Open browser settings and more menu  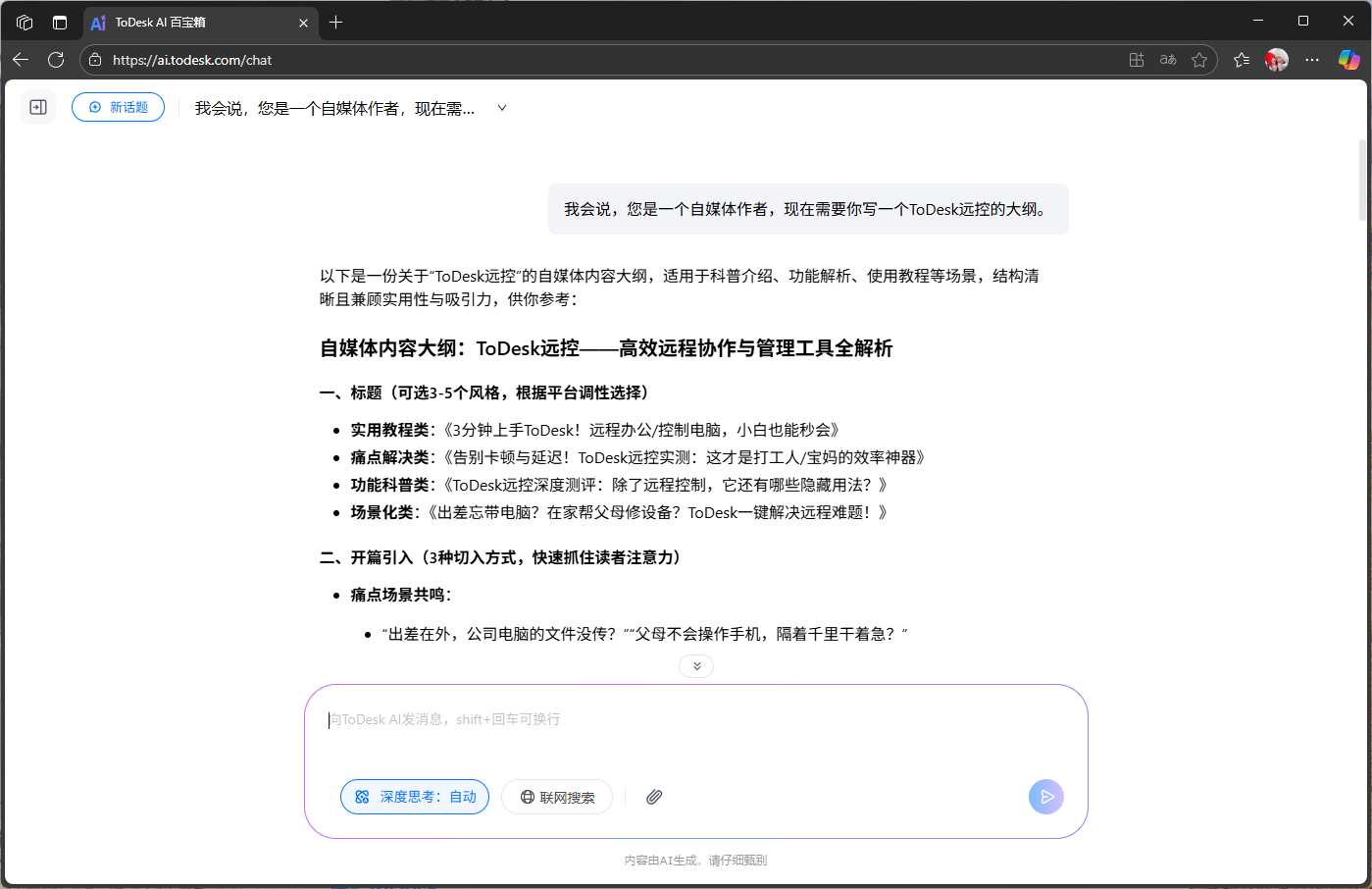tap(1312, 60)
